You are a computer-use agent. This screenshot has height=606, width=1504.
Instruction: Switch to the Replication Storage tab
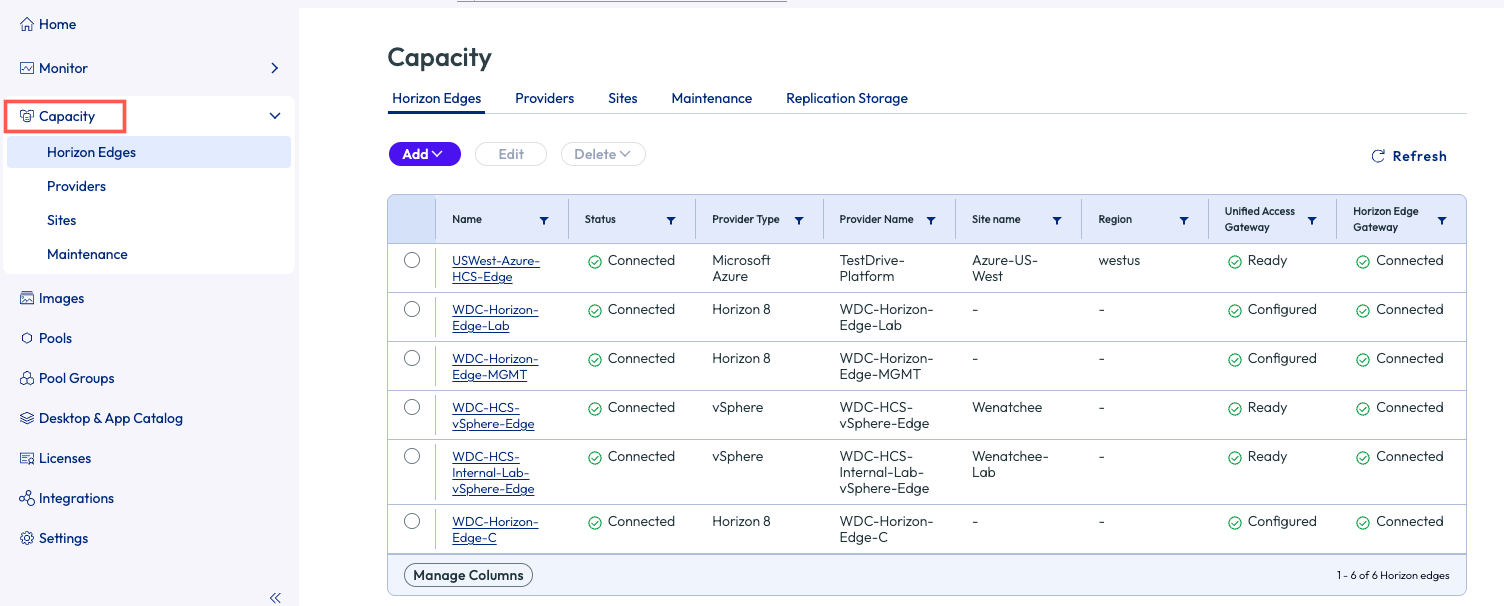(846, 98)
